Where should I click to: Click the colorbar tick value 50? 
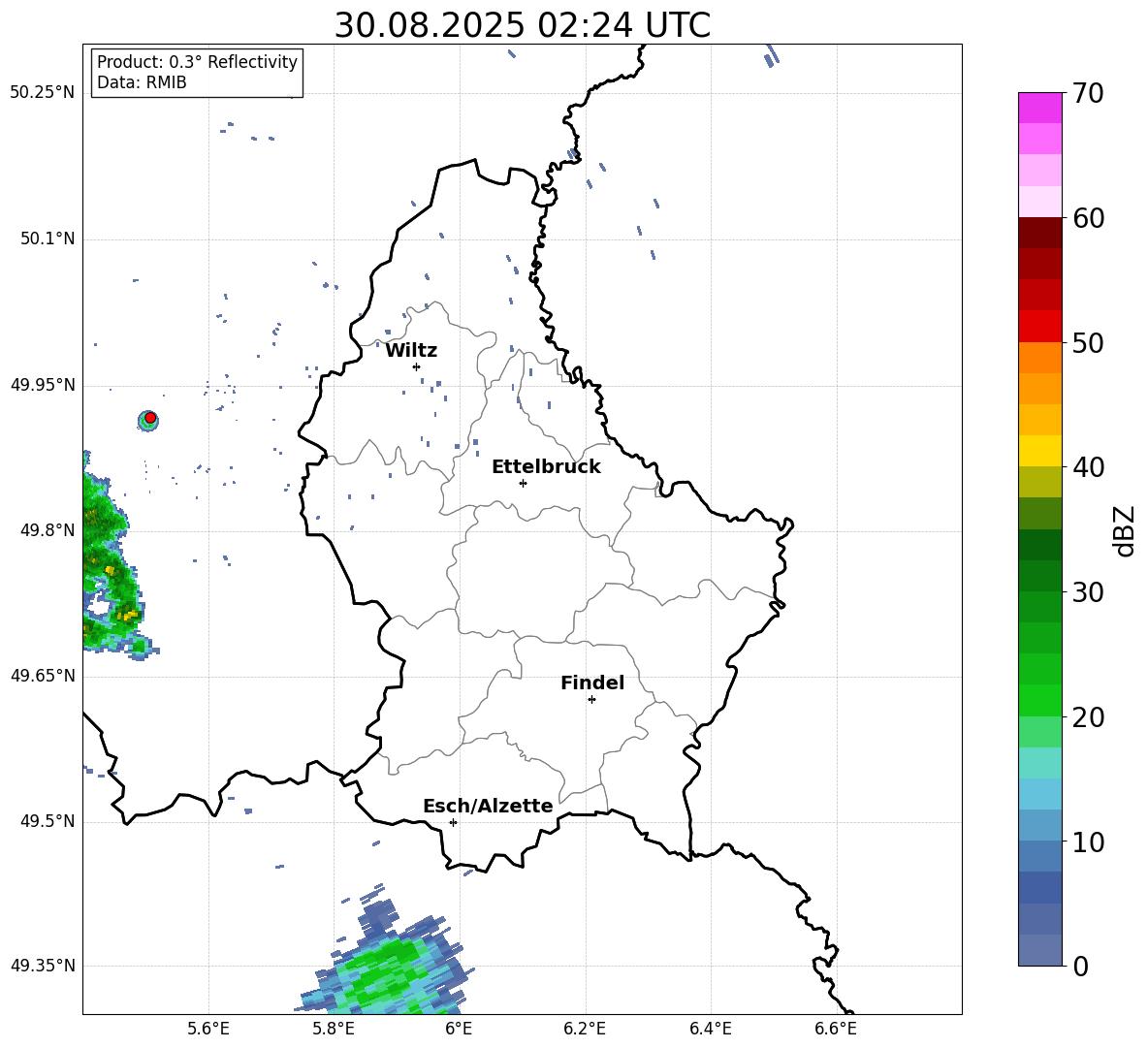click(1088, 342)
